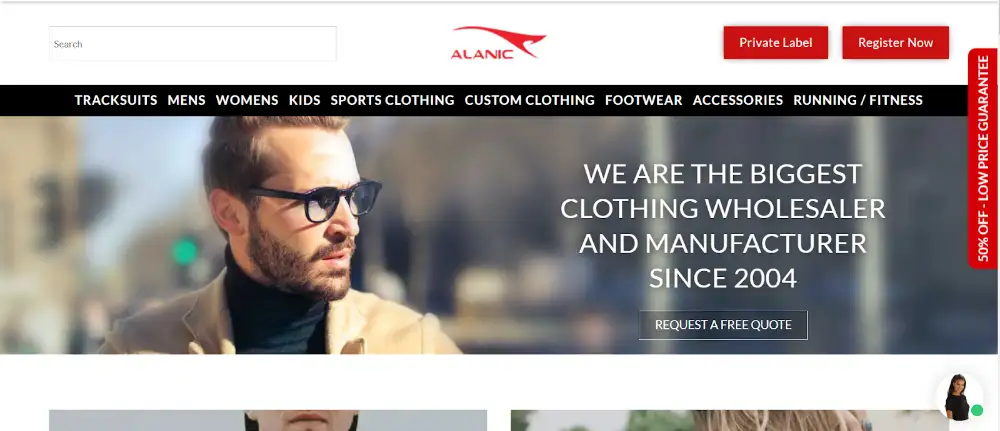1000x431 pixels.
Task: Open the bottom left product image
Action: (x=268, y=421)
